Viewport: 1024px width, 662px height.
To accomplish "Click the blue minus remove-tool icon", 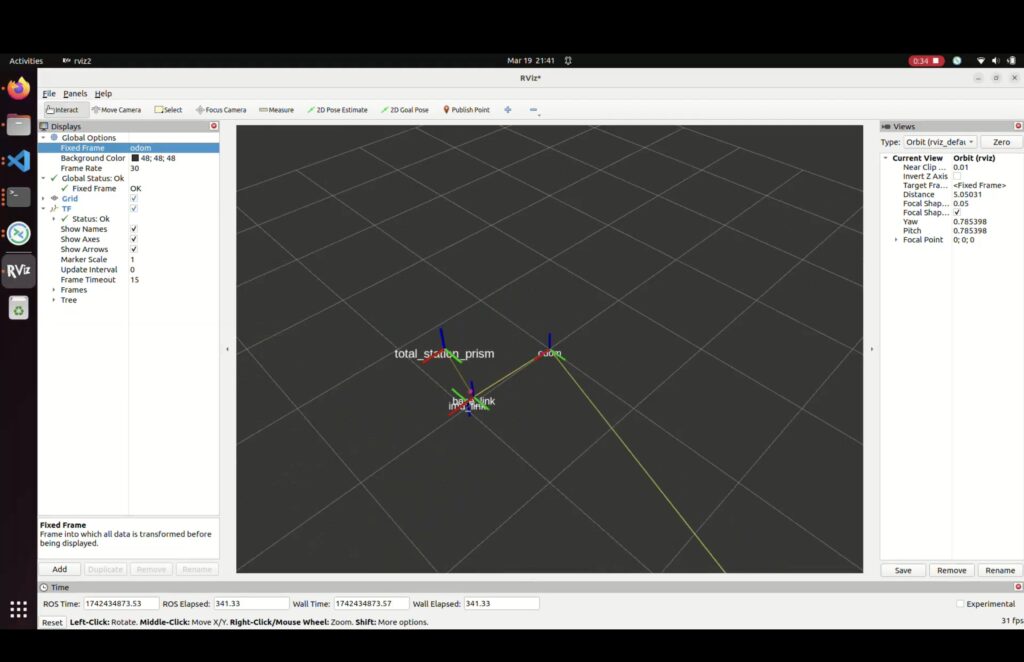I will [534, 110].
